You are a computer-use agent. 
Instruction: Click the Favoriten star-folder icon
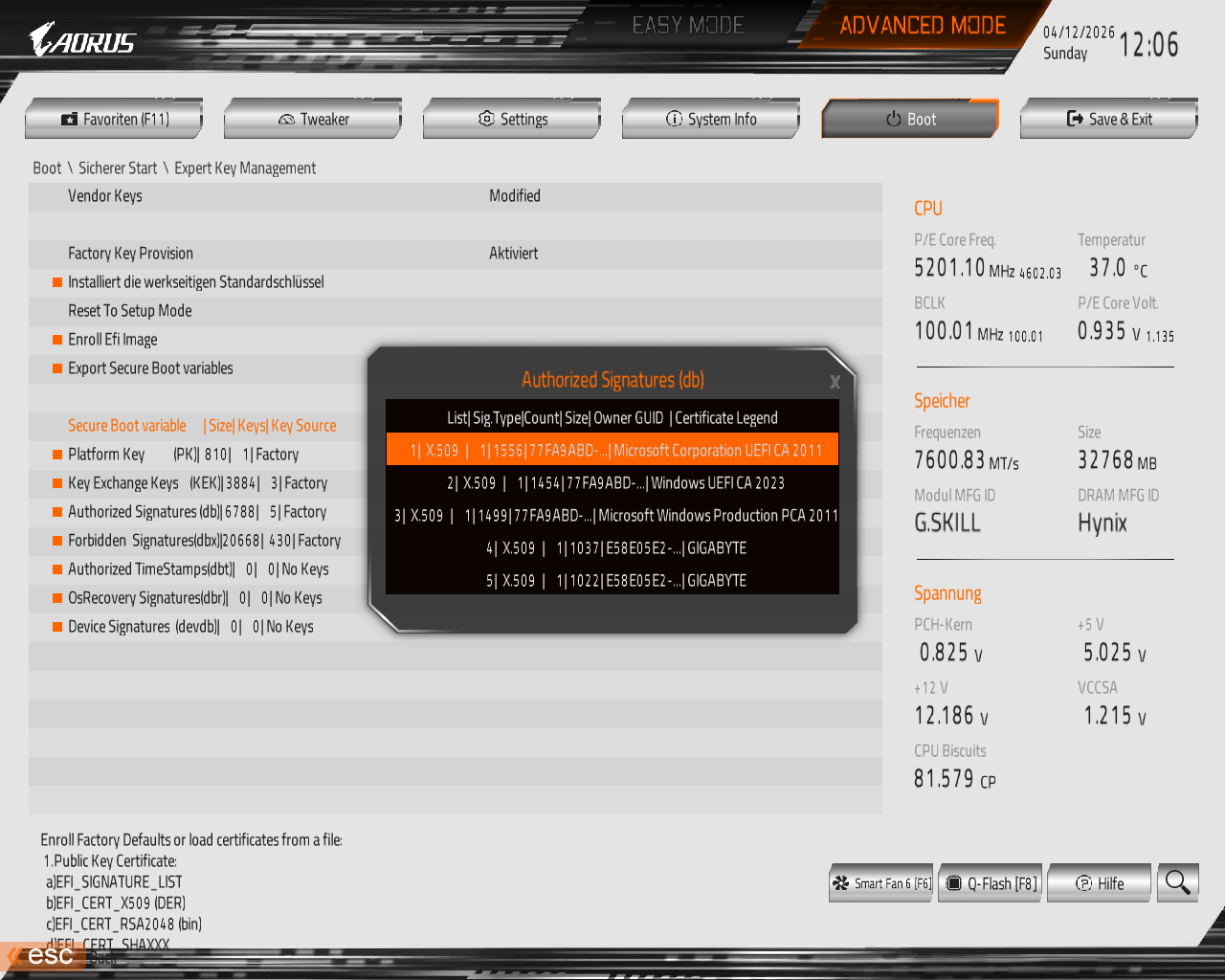pos(69,120)
